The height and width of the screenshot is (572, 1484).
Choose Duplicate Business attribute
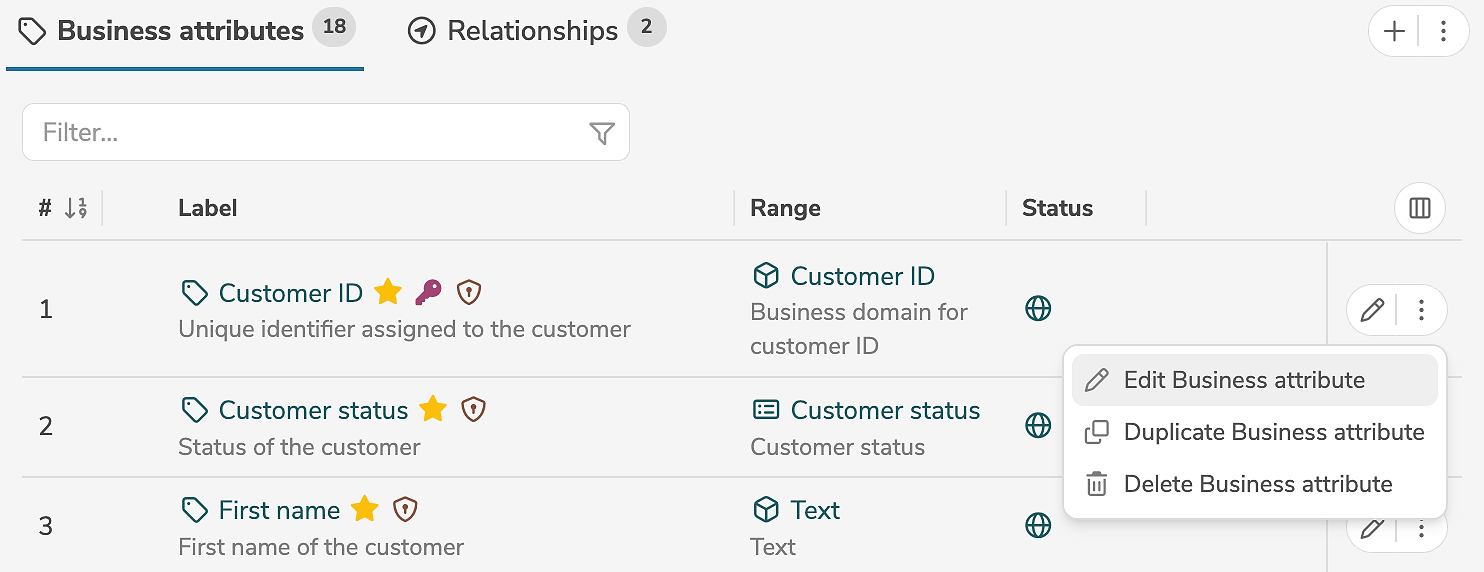click(1273, 432)
